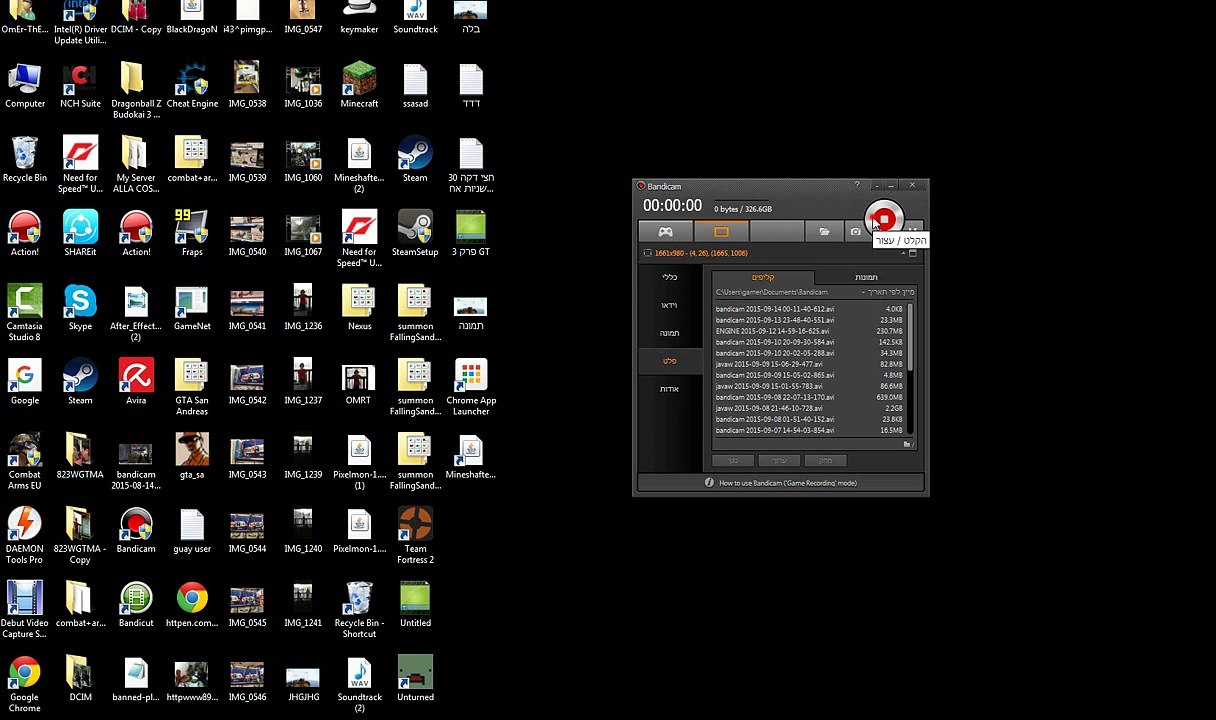
Task: Select javaw 2015-09-08 21-46-10-728.avi
Action: point(810,408)
